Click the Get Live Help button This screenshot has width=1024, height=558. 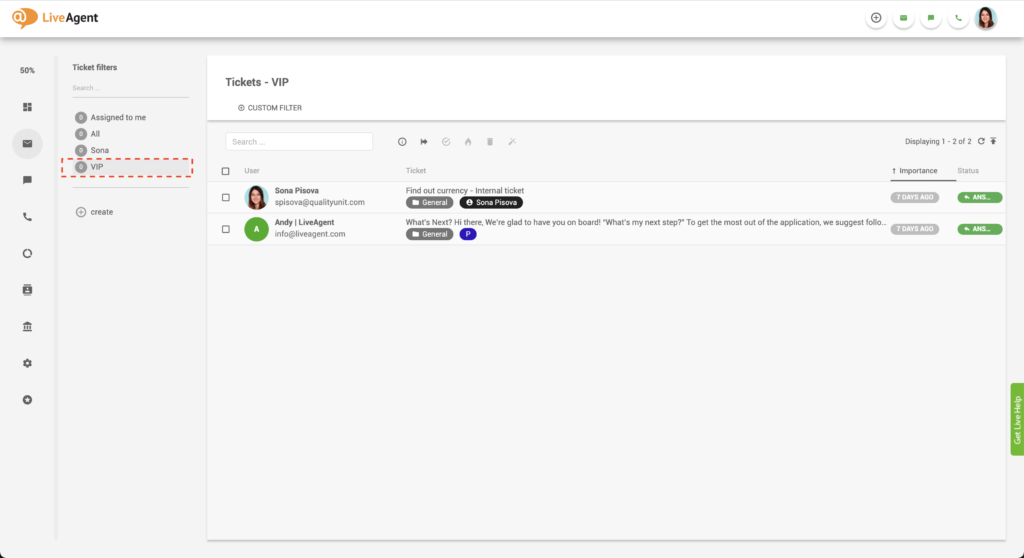(1017, 419)
